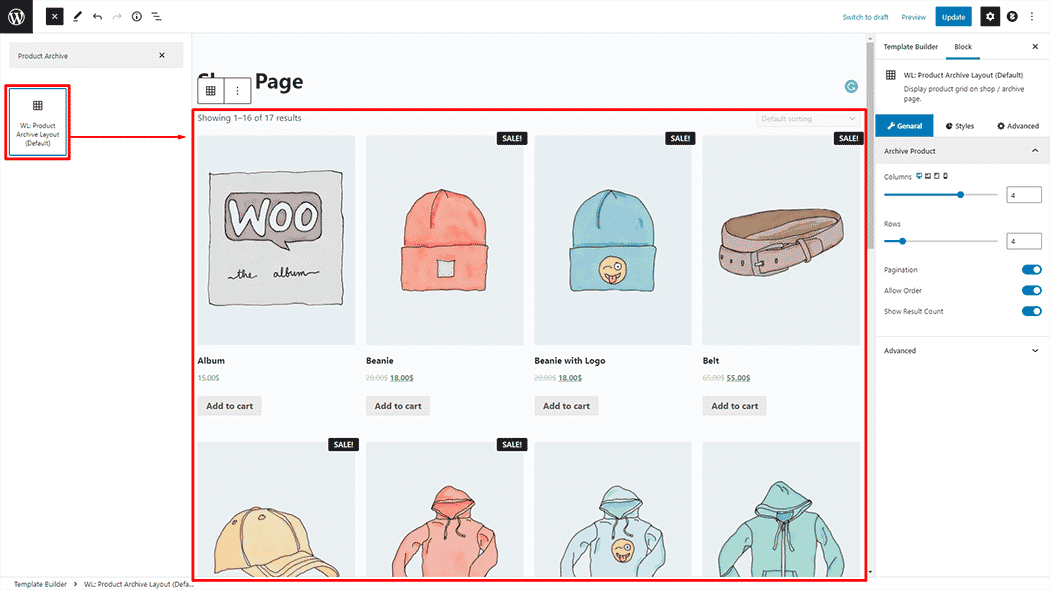This screenshot has width=1050, height=590.
Task: Click the Columns slider handle
Action: [961, 195]
